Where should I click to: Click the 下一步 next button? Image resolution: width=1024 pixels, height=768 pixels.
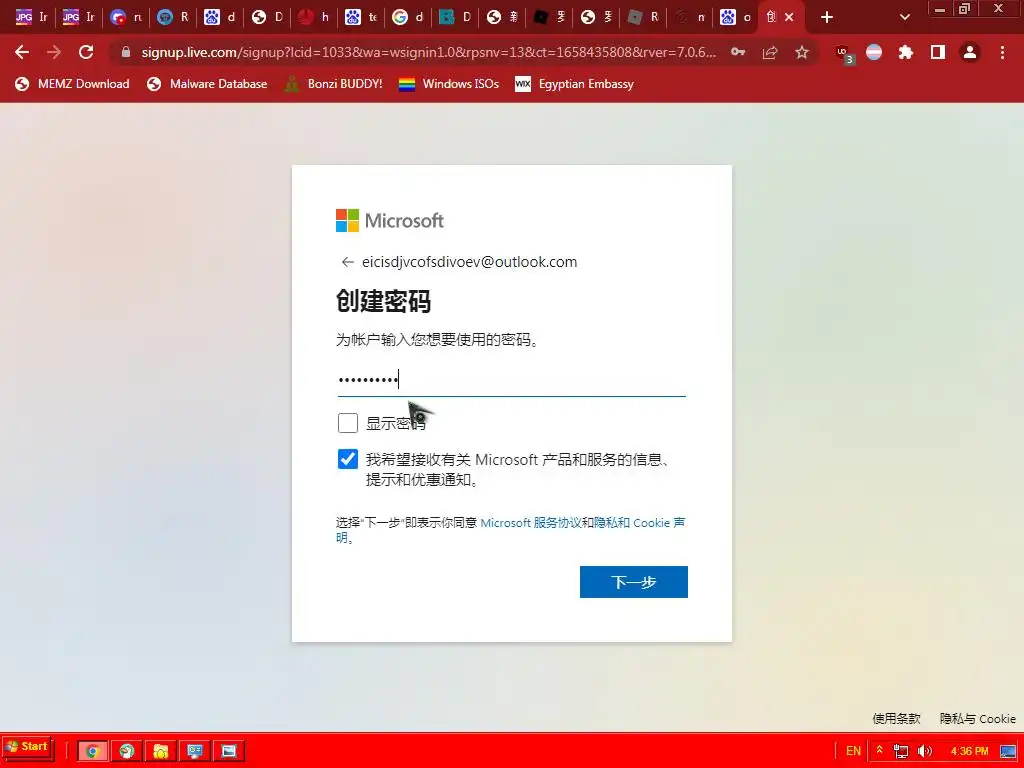[x=633, y=582]
